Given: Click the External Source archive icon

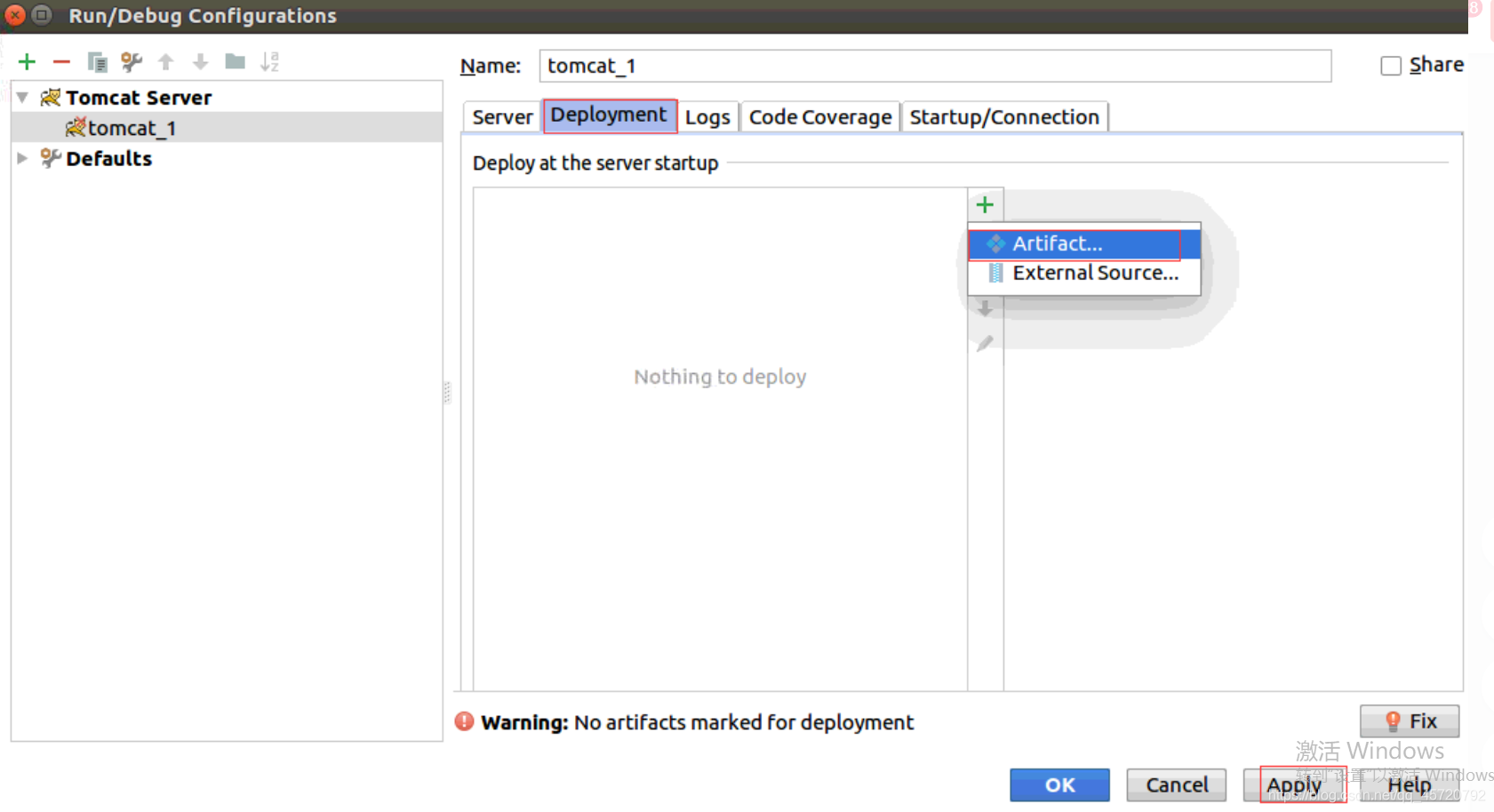Looking at the screenshot, I should 995,273.
